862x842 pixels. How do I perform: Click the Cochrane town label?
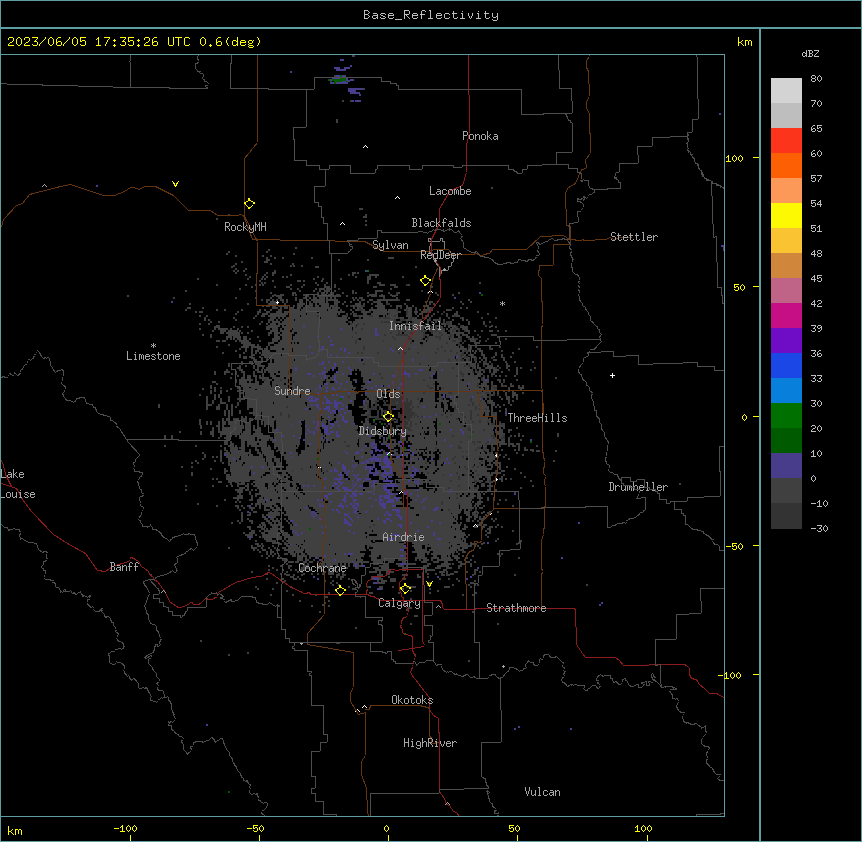click(322, 568)
